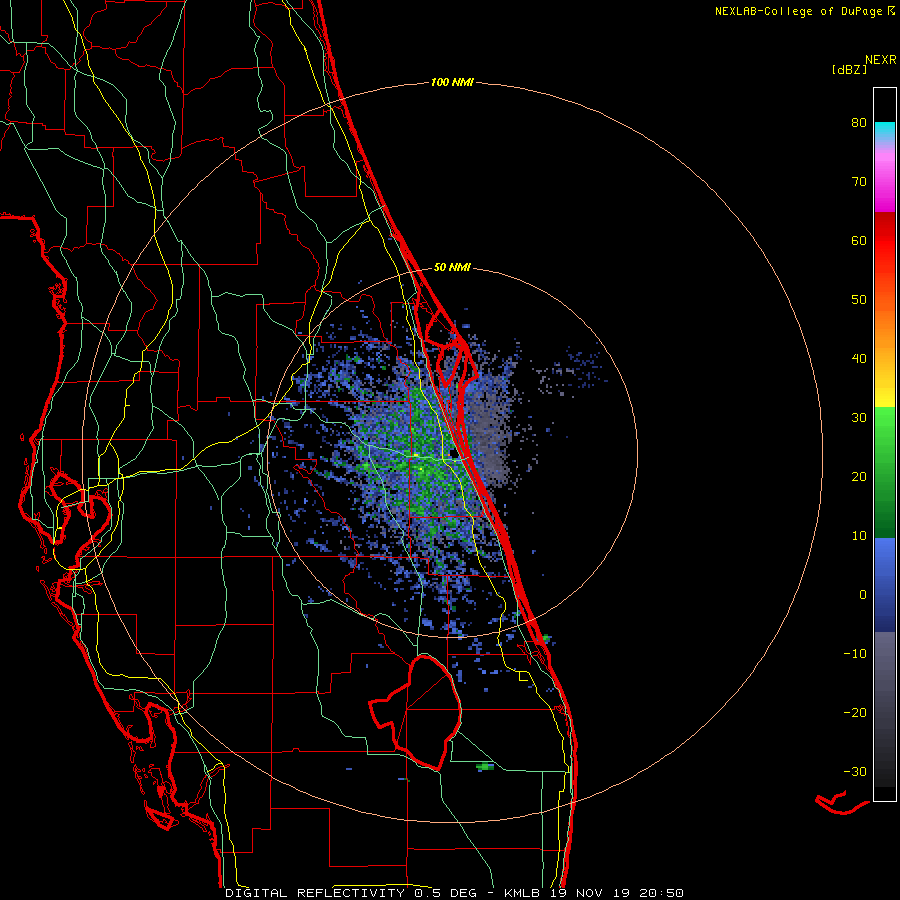This screenshot has width=900, height=900.
Task: Click the 50 NMI range ring label
Action: pyautogui.click(x=452, y=267)
